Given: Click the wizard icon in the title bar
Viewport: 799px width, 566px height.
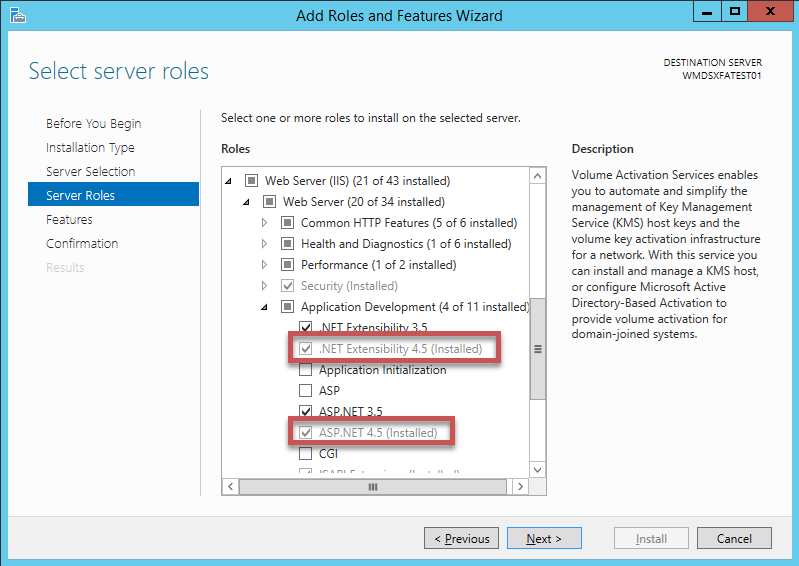Looking at the screenshot, I should 16,14.
